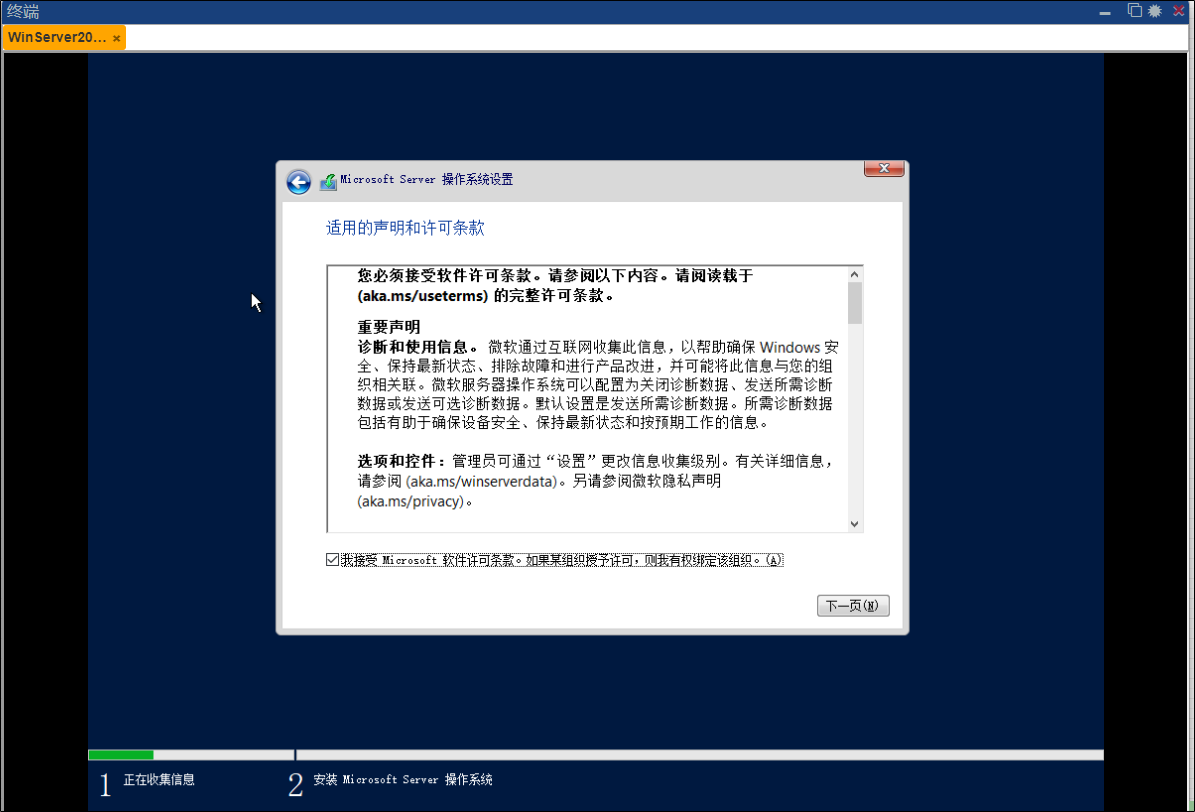Image resolution: width=1195 pixels, height=812 pixels.
Task: Click the license text scroll down arrow
Action: [854, 524]
